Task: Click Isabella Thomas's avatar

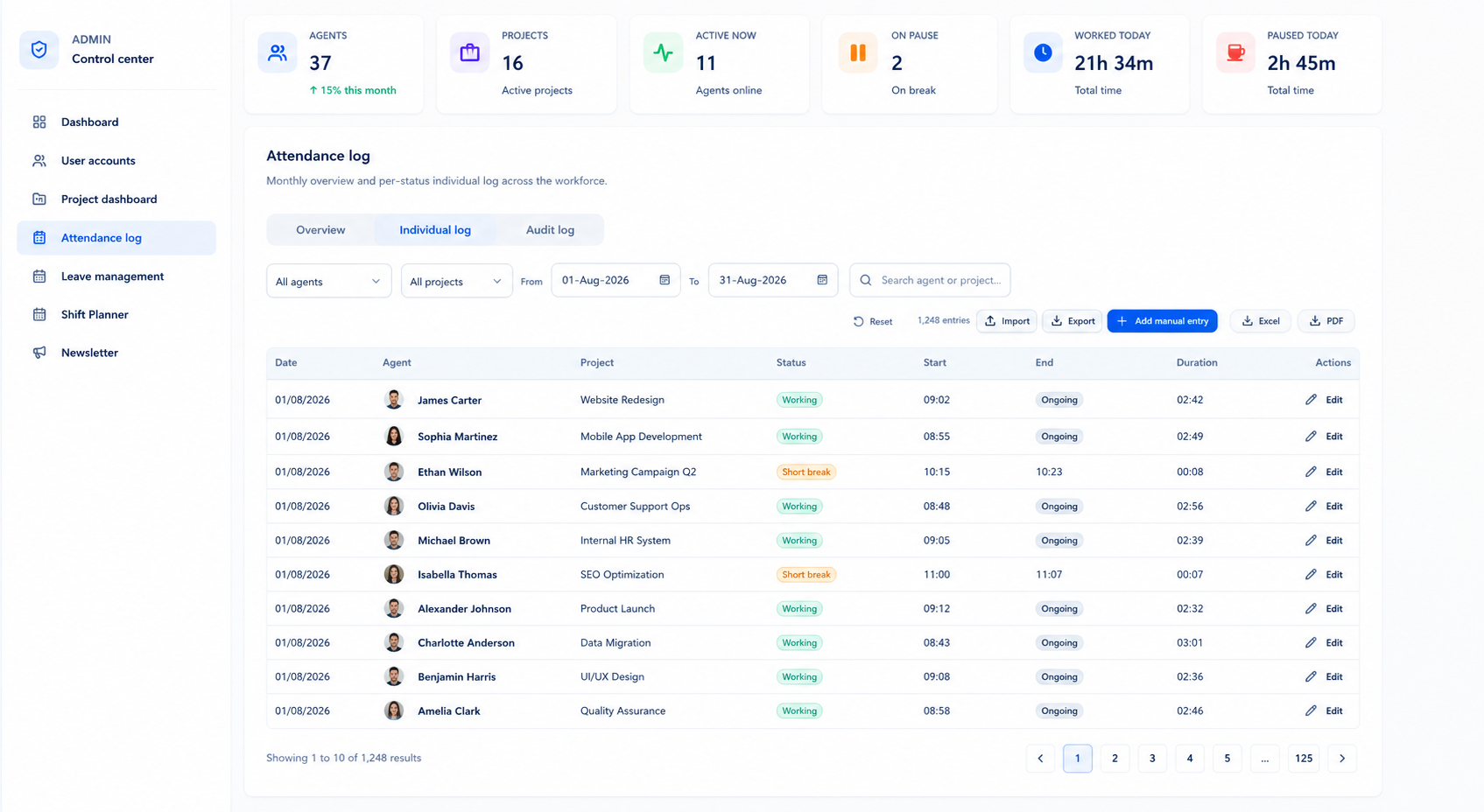Action: (394, 574)
